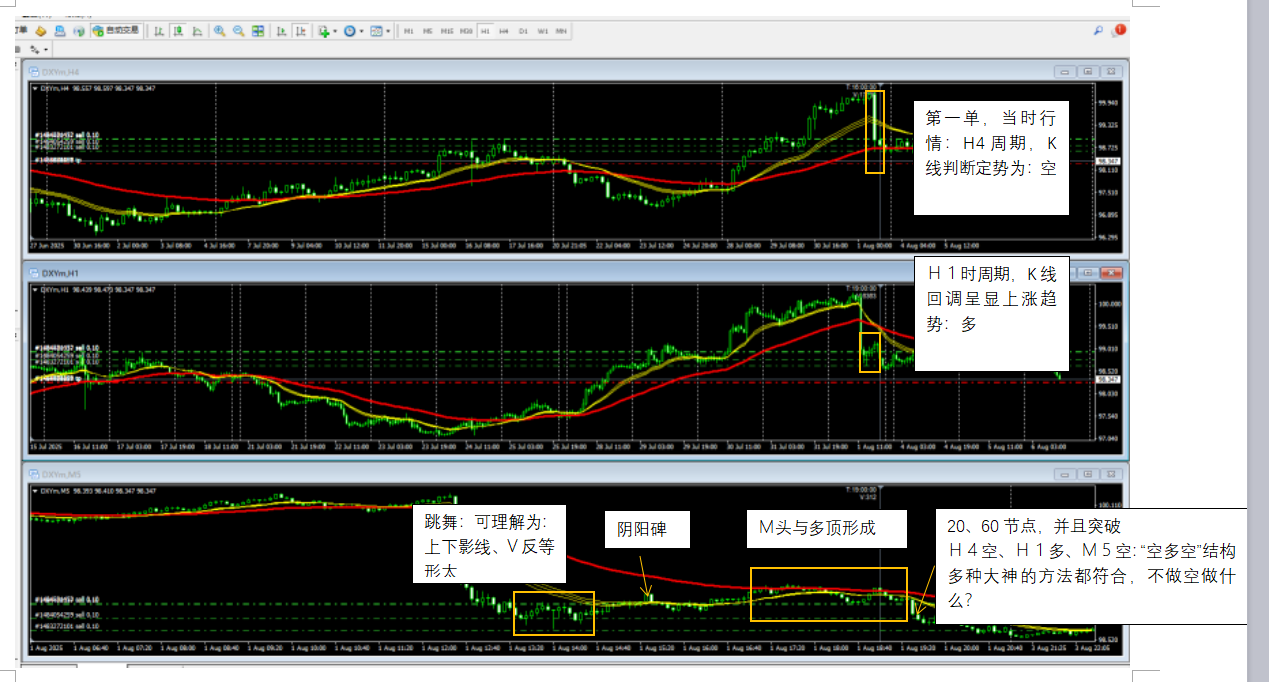
Task: Close the DXYm,M5 chart window
Action: [1111, 473]
